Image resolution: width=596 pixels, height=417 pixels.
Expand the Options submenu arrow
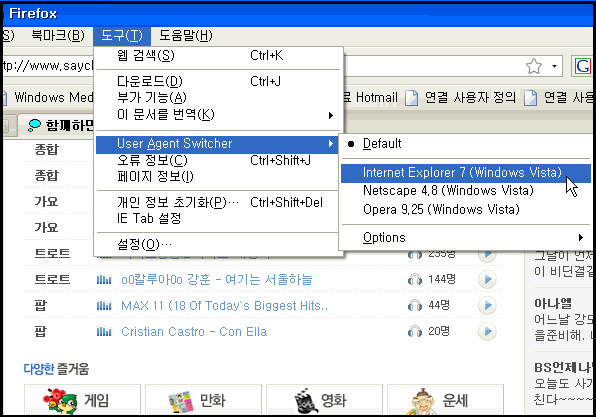[580, 238]
